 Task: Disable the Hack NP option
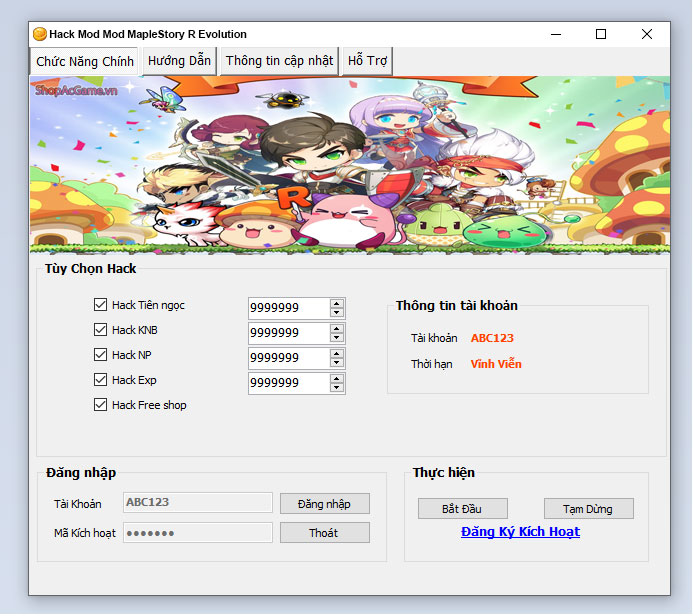tap(100, 354)
